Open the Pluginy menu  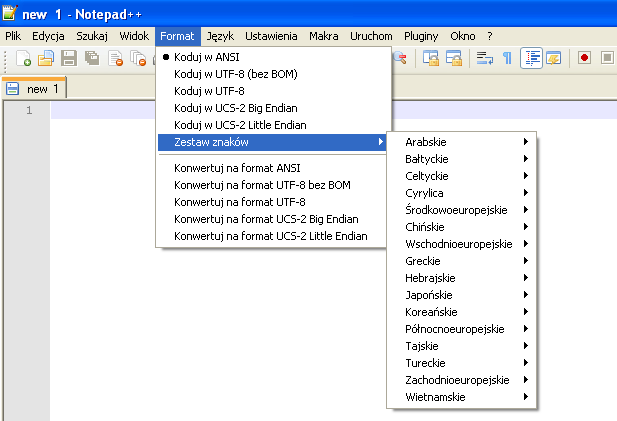tap(421, 36)
